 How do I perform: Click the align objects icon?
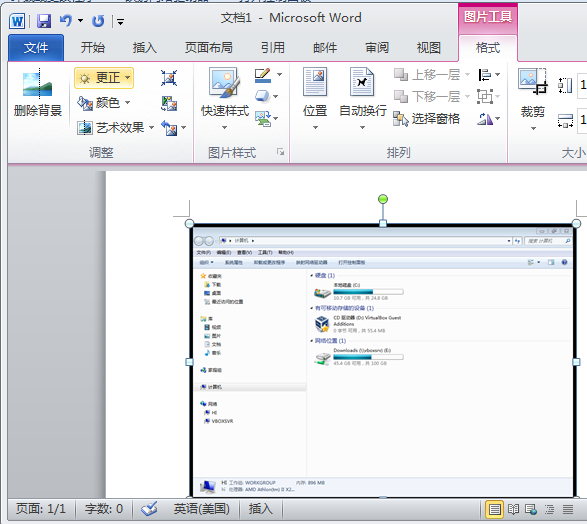pos(485,75)
